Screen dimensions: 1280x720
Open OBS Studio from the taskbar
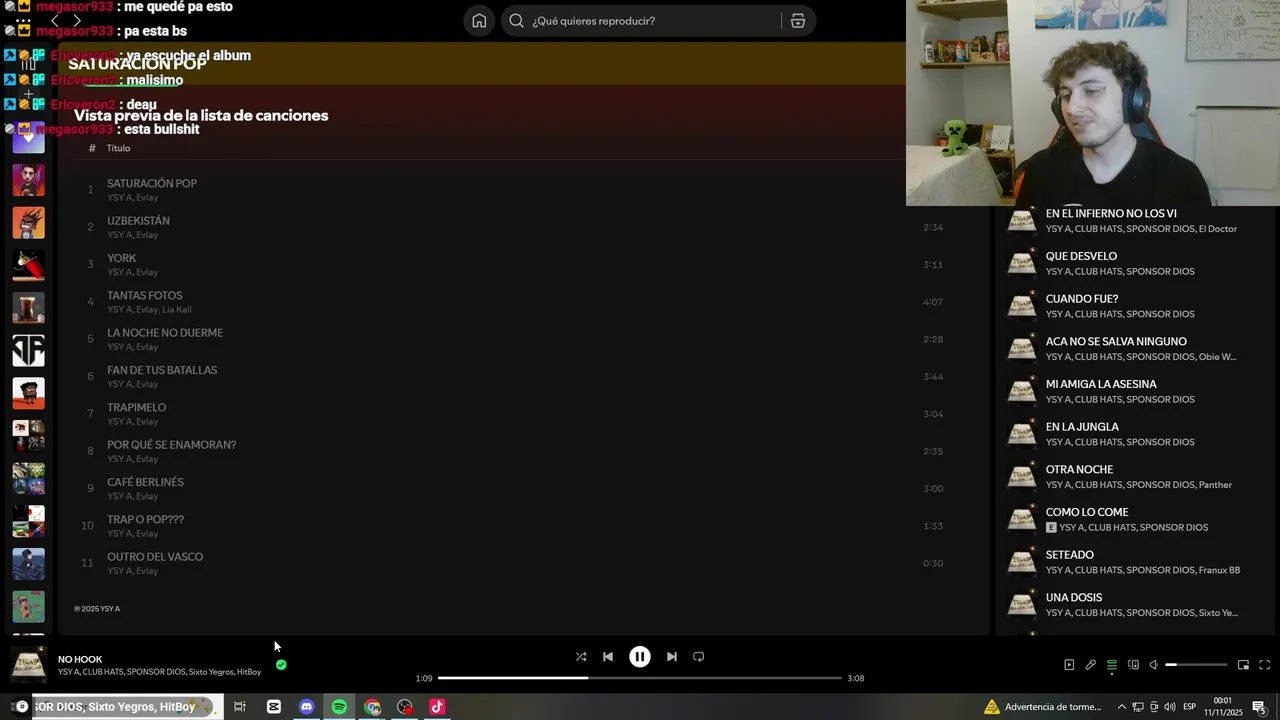click(405, 707)
